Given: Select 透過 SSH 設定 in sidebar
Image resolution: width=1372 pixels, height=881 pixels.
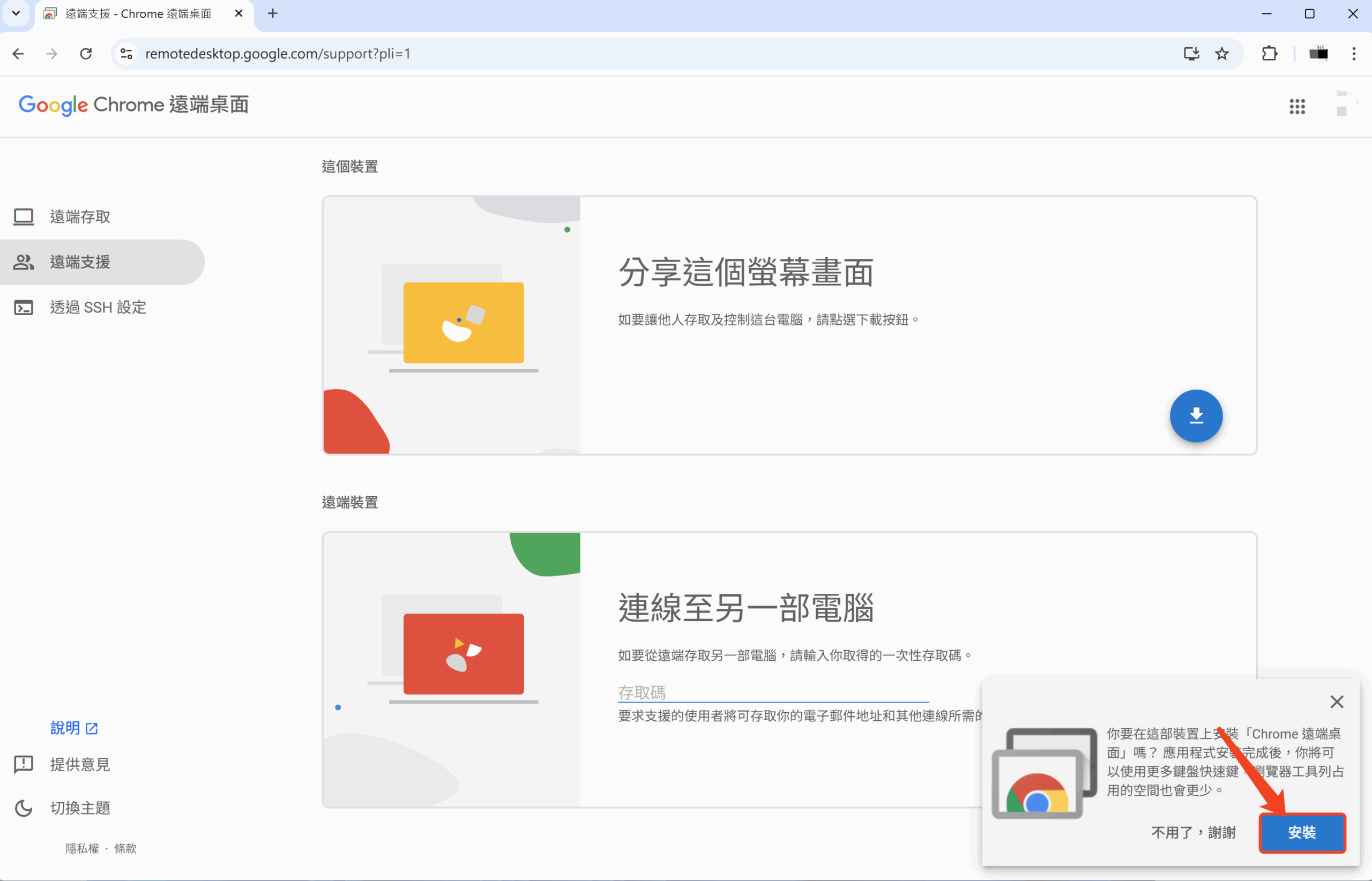Looking at the screenshot, I should click(x=102, y=307).
